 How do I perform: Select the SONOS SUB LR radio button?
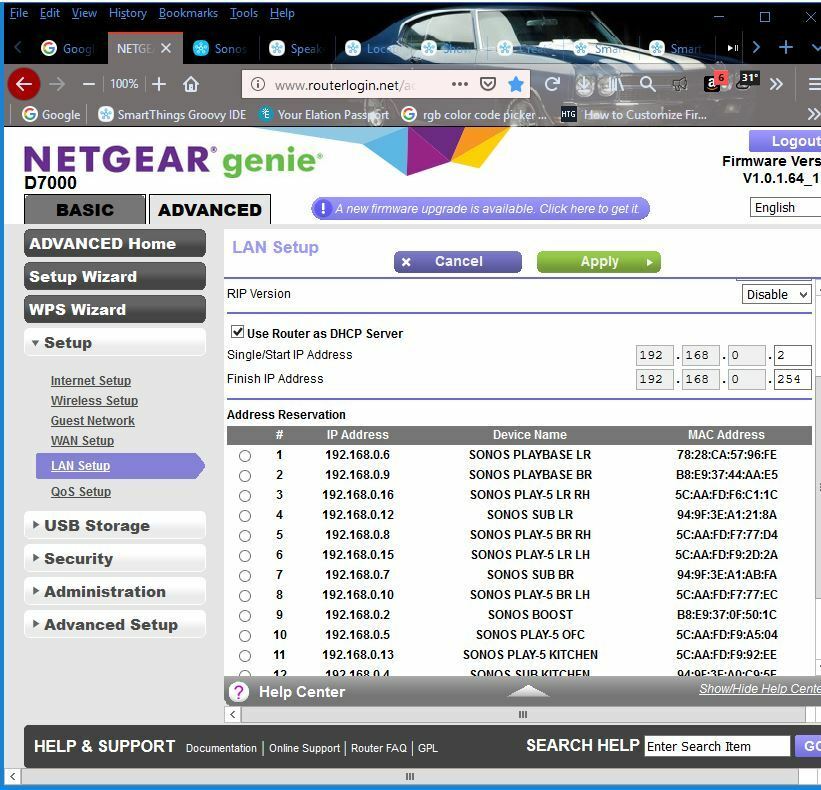(245, 516)
